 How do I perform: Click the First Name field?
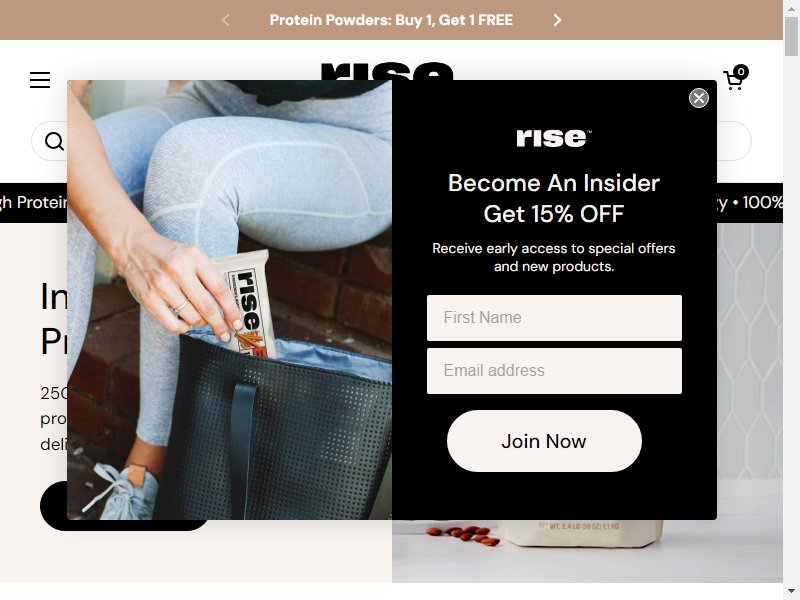pyautogui.click(x=554, y=318)
